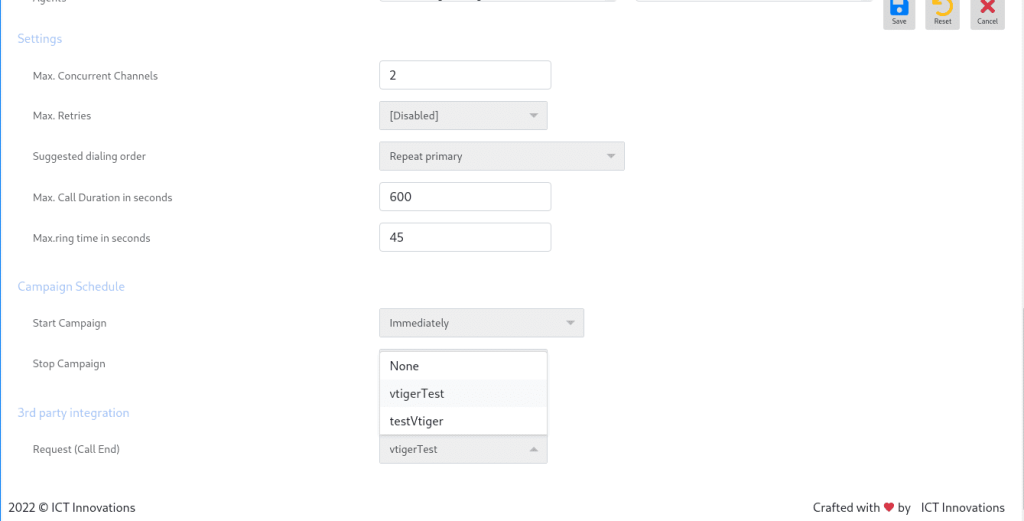Expand the Suggested dialing order dropdown
The image size is (1024, 521).
pyautogui.click(x=501, y=156)
